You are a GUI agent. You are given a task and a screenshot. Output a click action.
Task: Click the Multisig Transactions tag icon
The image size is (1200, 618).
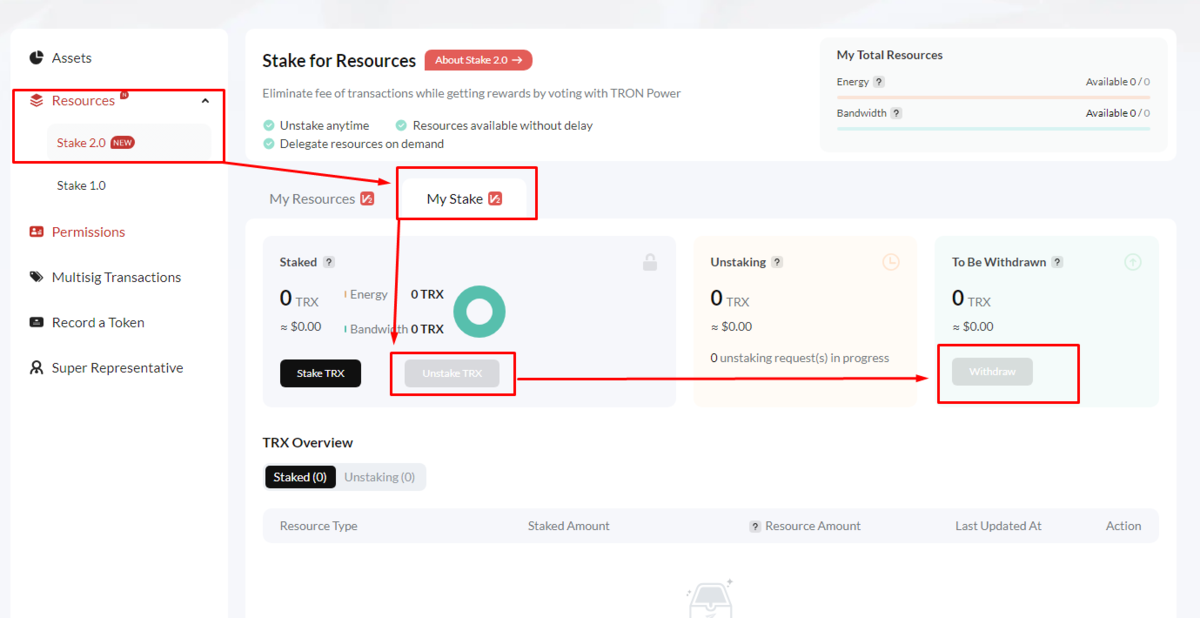coord(36,277)
